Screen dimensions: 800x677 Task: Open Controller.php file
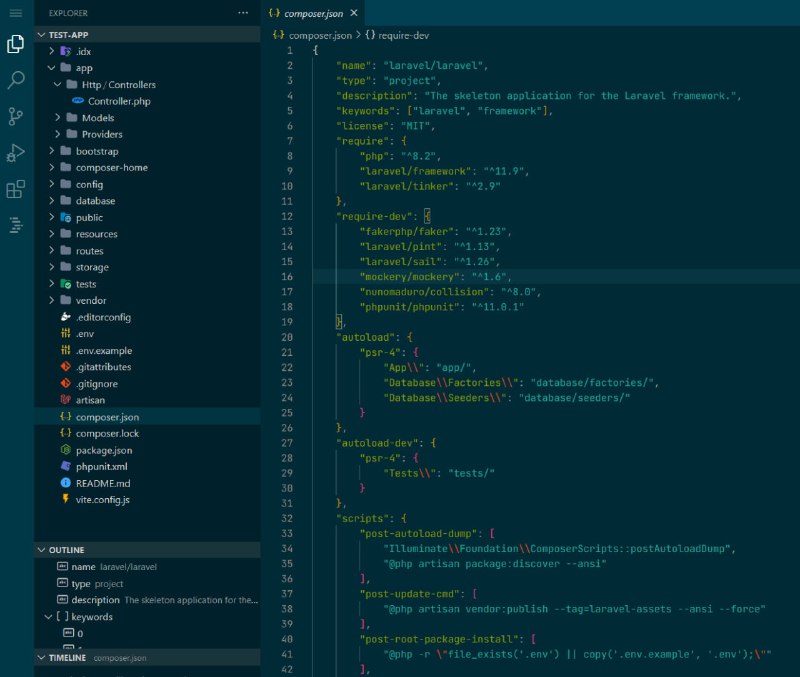point(147,101)
